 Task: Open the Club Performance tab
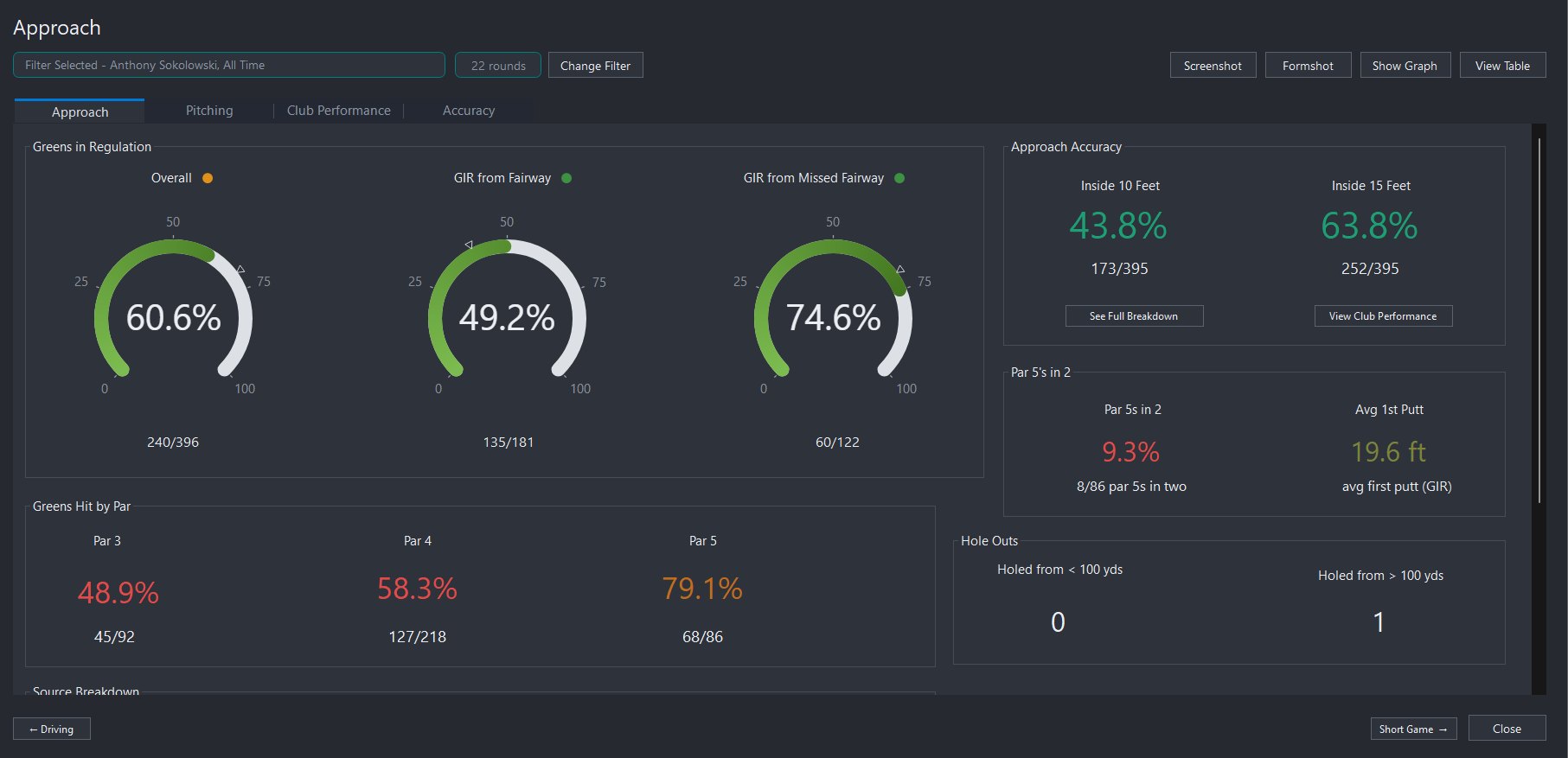339,111
